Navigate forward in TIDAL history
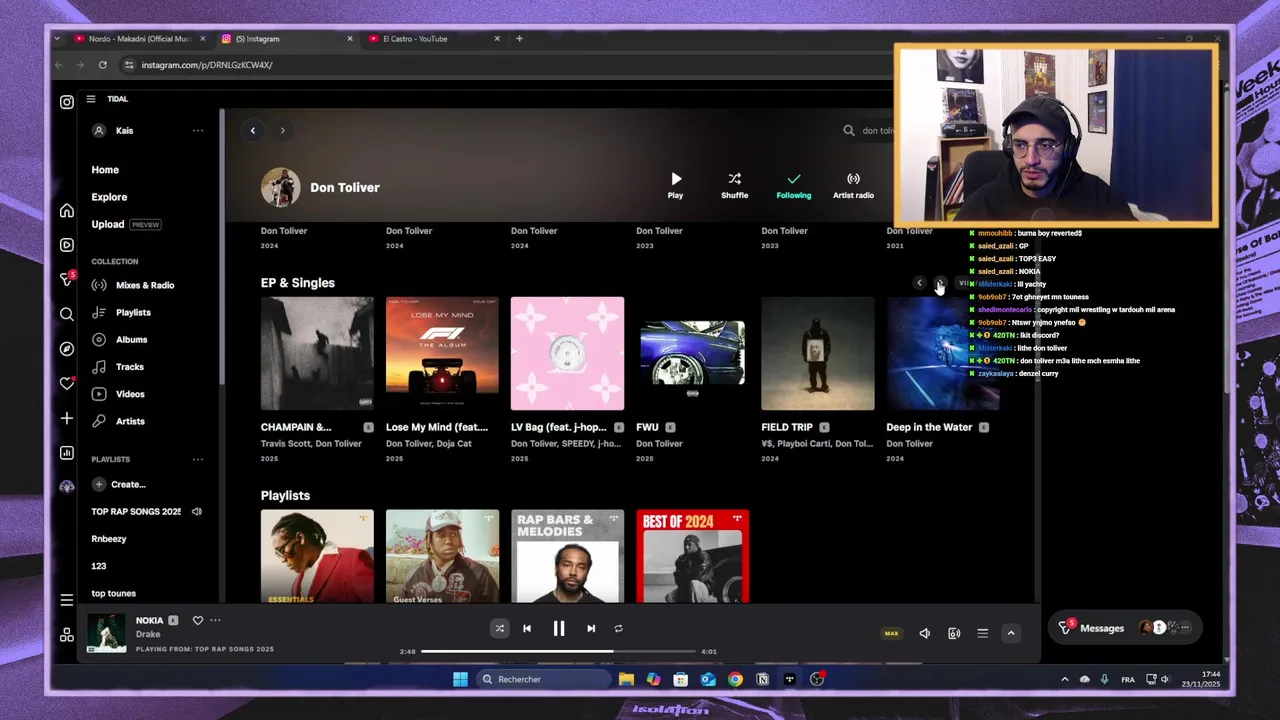Viewport: 1280px width, 720px height. (x=282, y=130)
